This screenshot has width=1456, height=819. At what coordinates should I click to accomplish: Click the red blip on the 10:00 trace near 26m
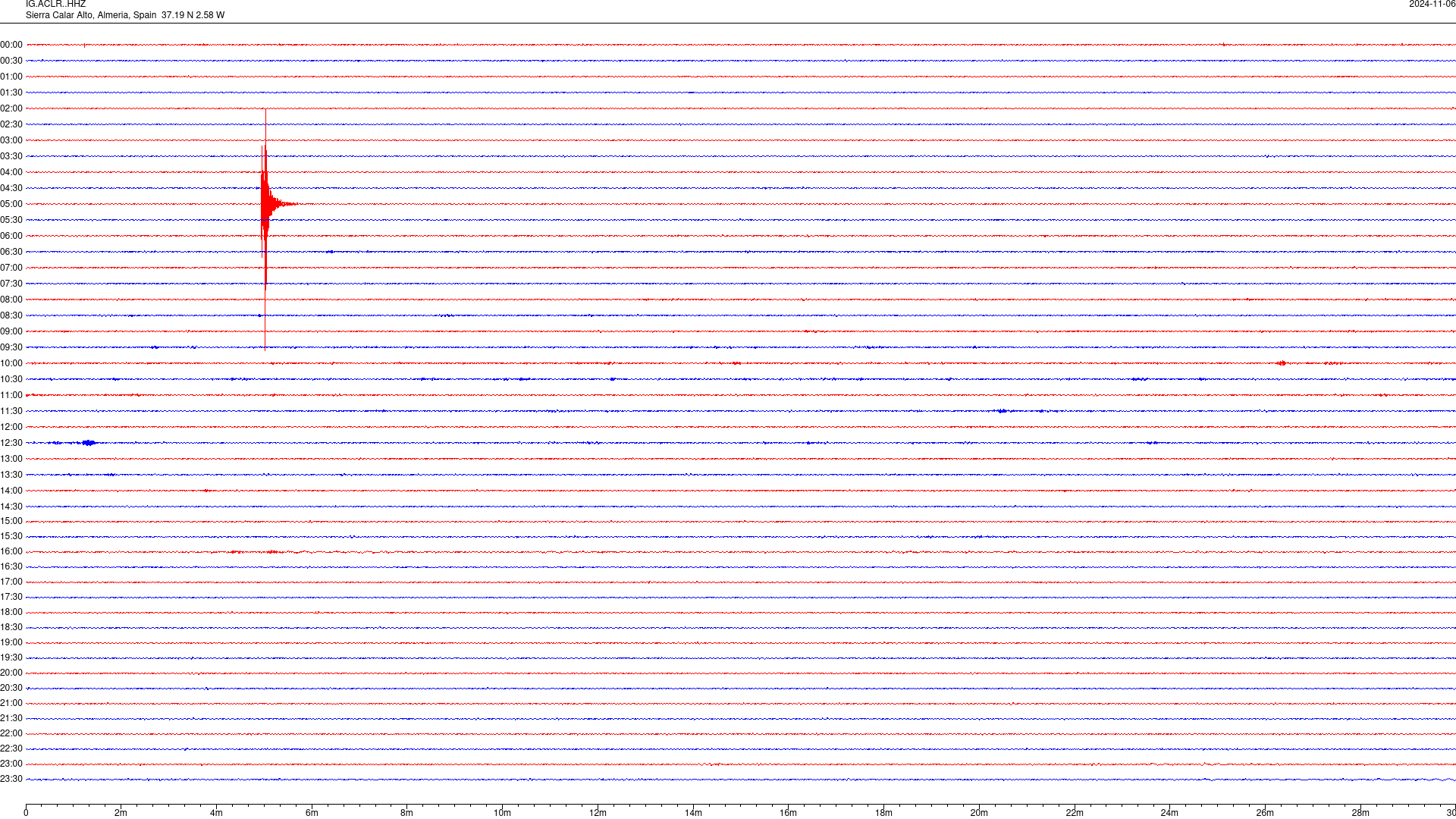click(x=1282, y=363)
